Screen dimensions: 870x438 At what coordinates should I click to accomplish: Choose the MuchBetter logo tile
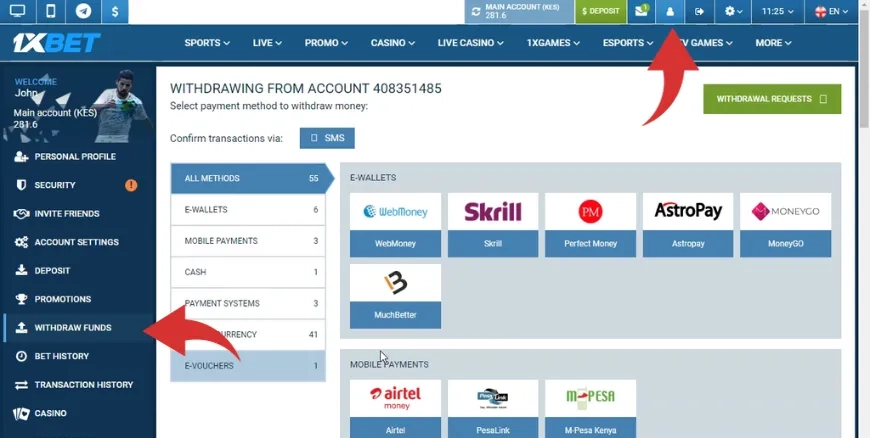click(x=396, y=283)
